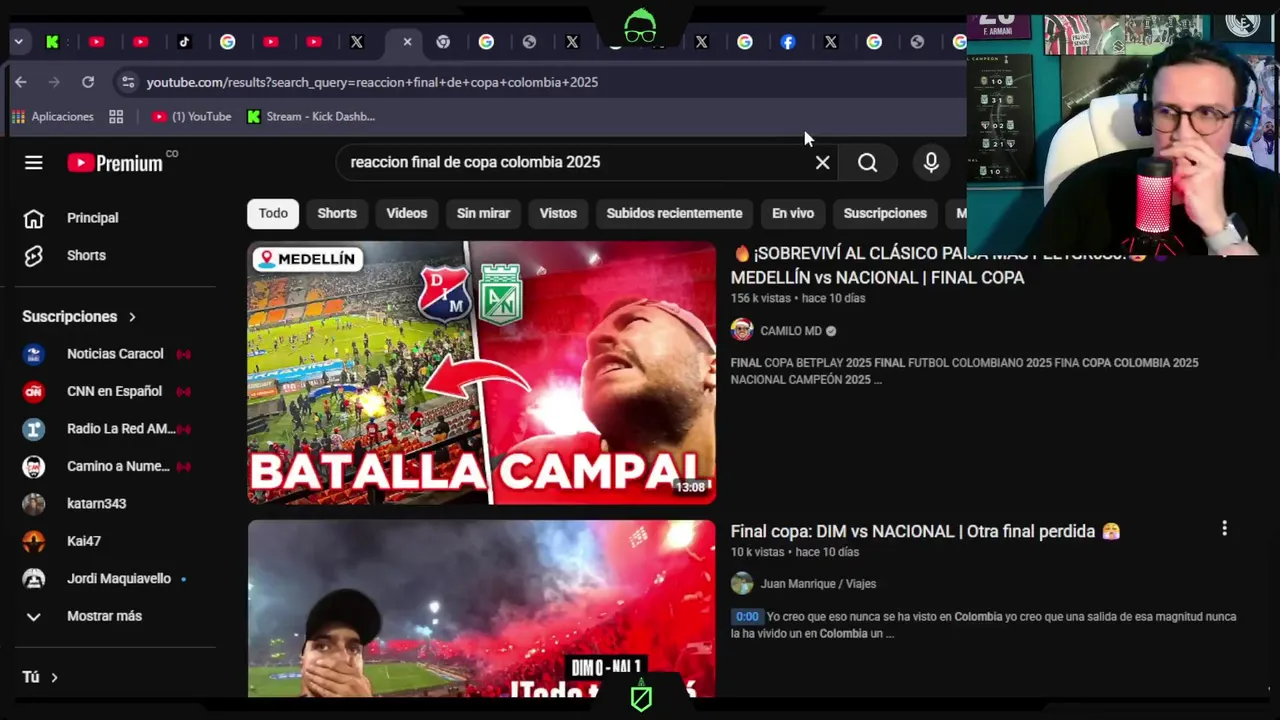The width and height of the screenshot is (1280, 720).
Task: Start voice search with the microphone icon
Action: tap(931, 162)
